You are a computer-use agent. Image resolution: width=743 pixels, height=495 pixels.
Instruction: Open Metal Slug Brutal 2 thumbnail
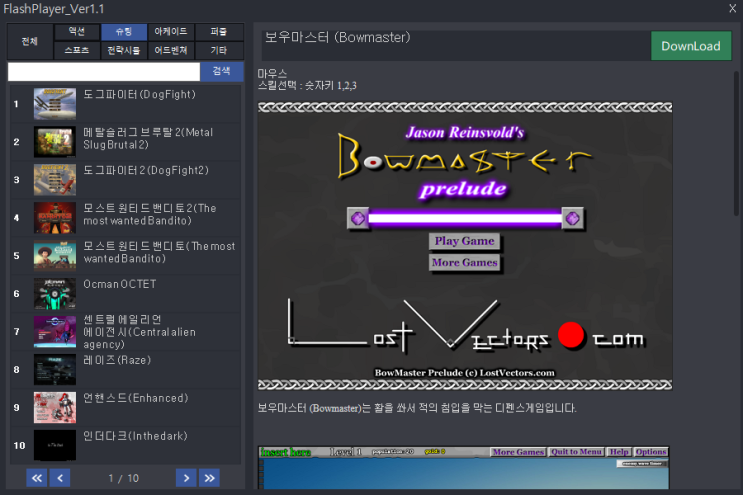(54, 142)
